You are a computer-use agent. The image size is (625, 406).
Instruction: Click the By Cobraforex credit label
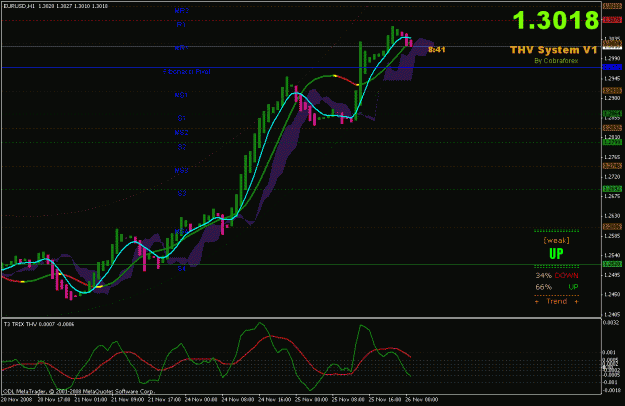click(x=556, y=61)
